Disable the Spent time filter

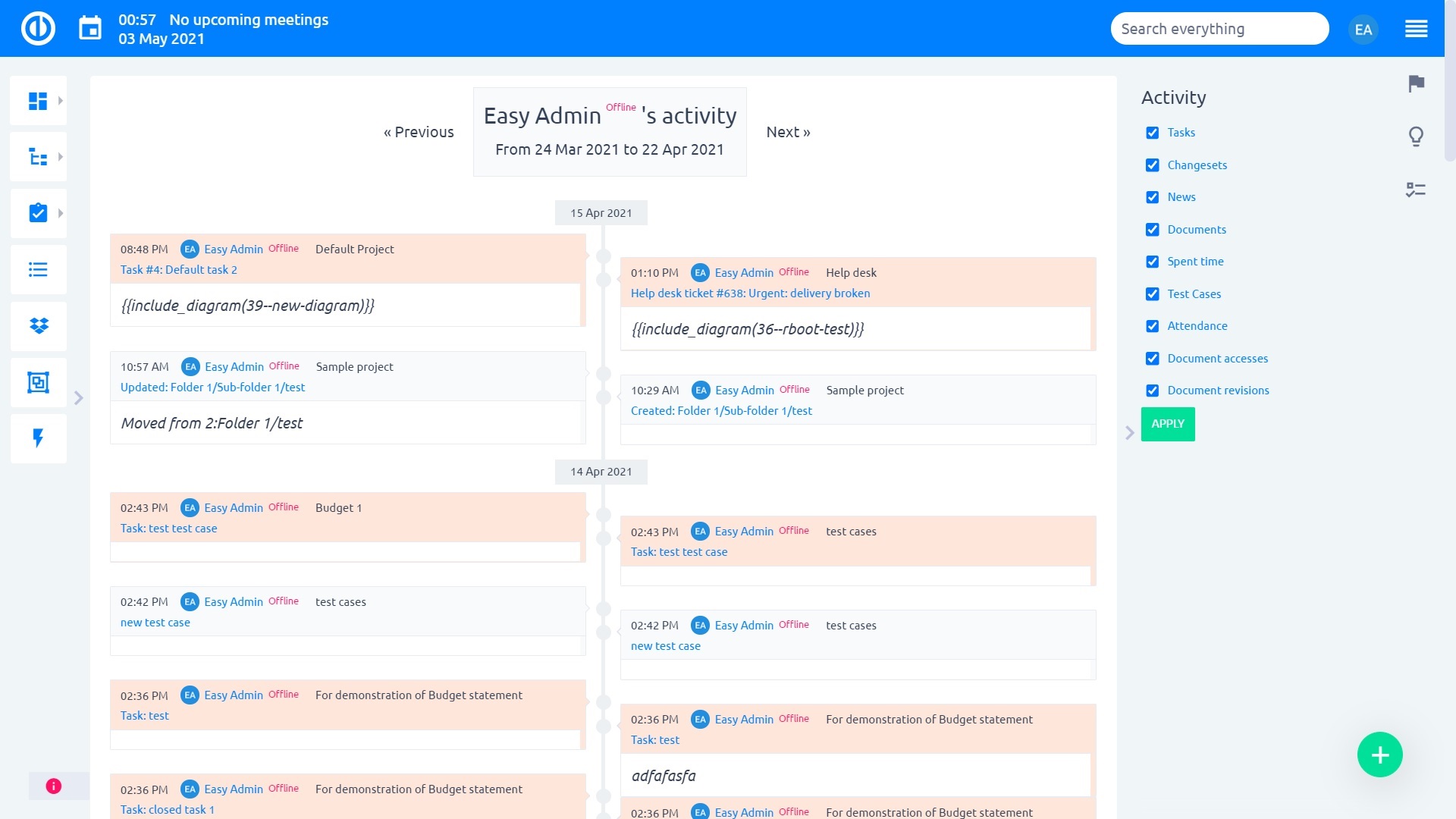click(x=1153, y=261)
